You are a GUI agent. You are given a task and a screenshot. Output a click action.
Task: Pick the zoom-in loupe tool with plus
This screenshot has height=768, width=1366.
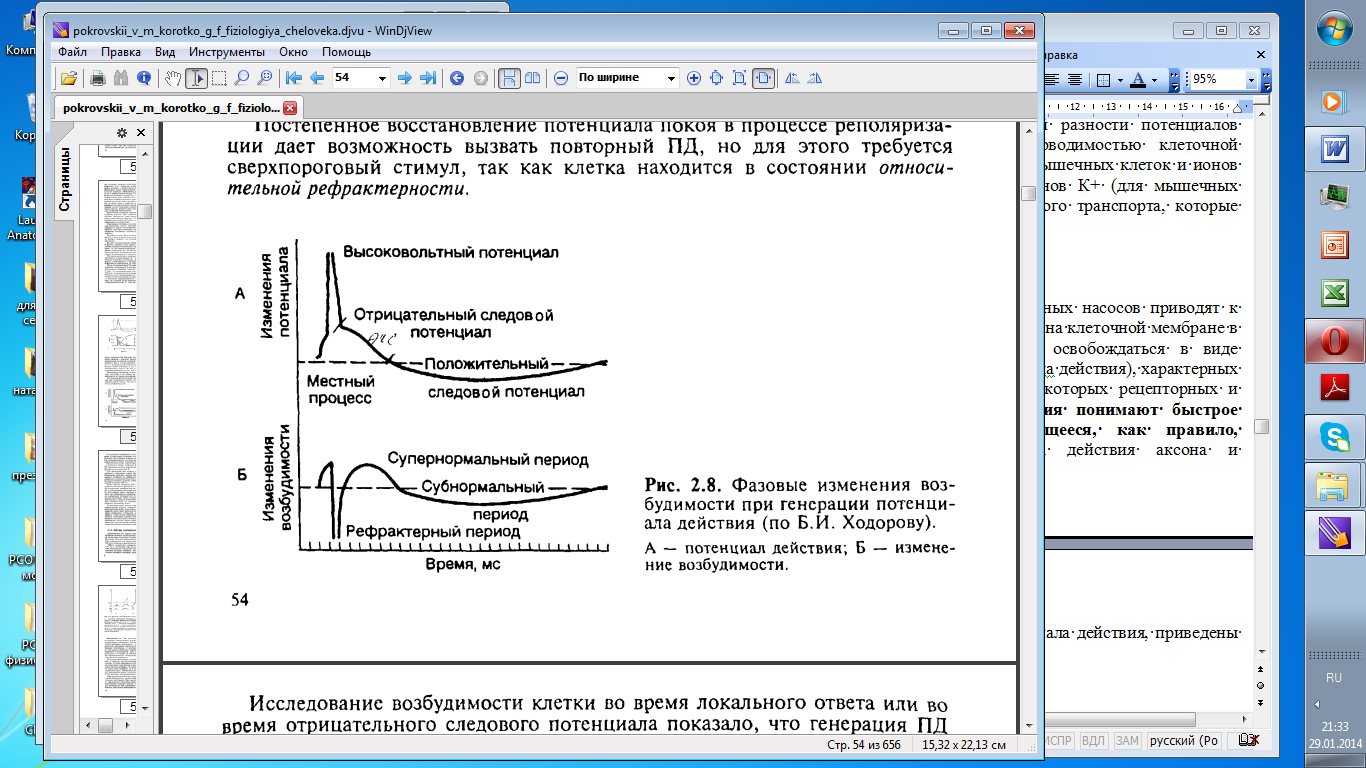pyautogui.click(x=265, y=78)
